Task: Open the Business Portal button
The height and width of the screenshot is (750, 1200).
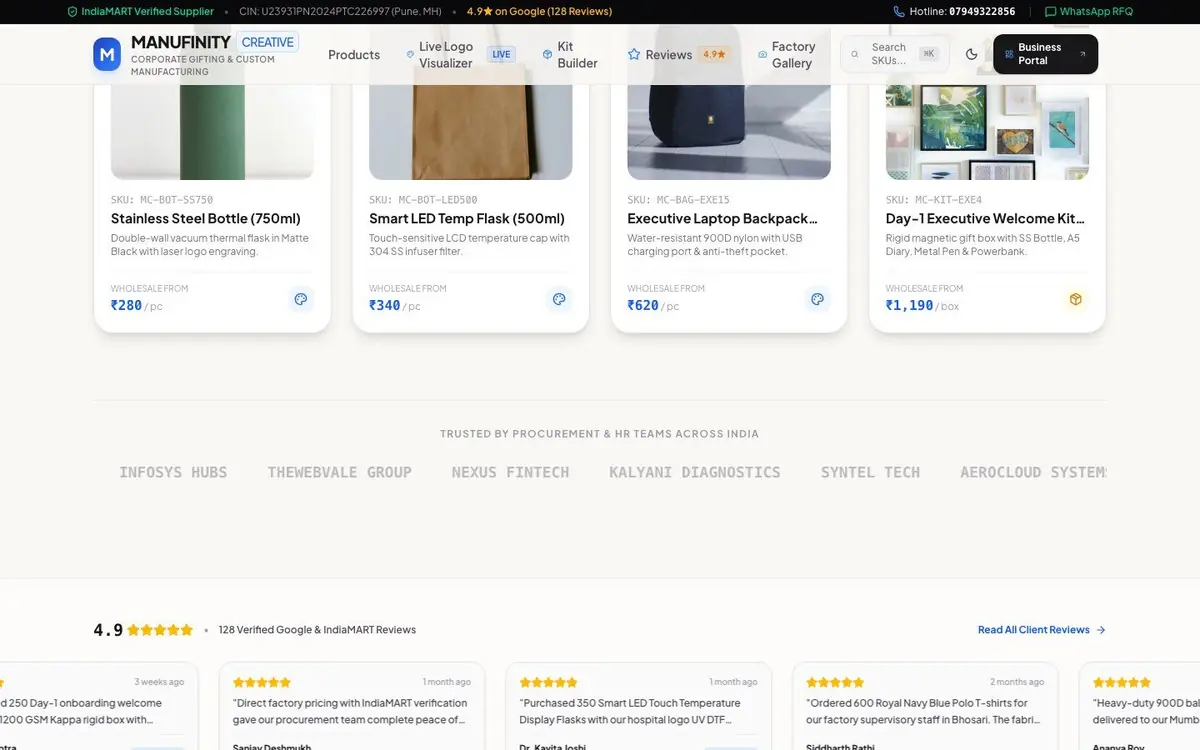Action: pyautogui.click(x=1045, y=54)
